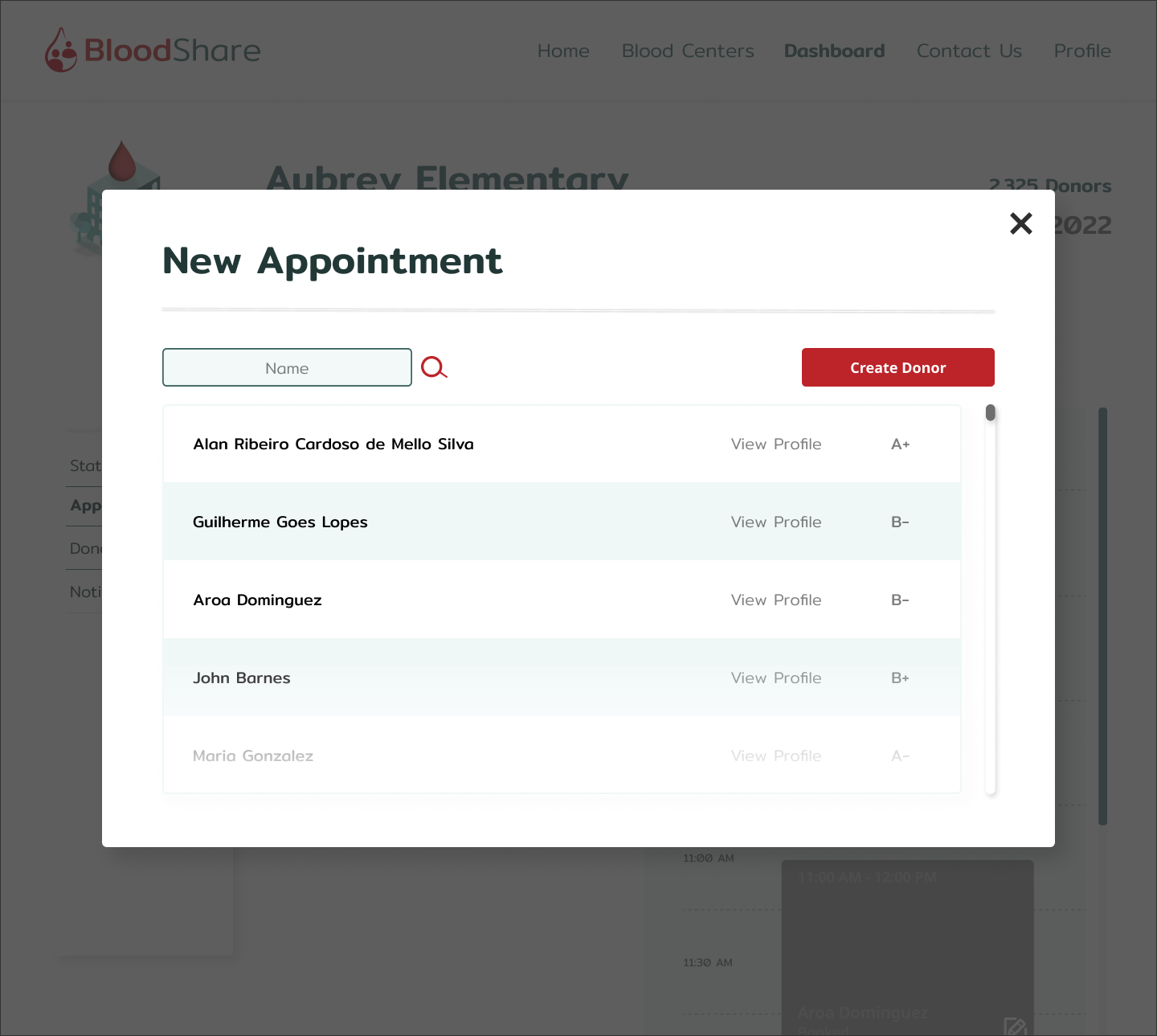Click blood type A+ of Alan Ribeiro
The width and height of the screenshot is (1157, 1036).
coord(900,444)
